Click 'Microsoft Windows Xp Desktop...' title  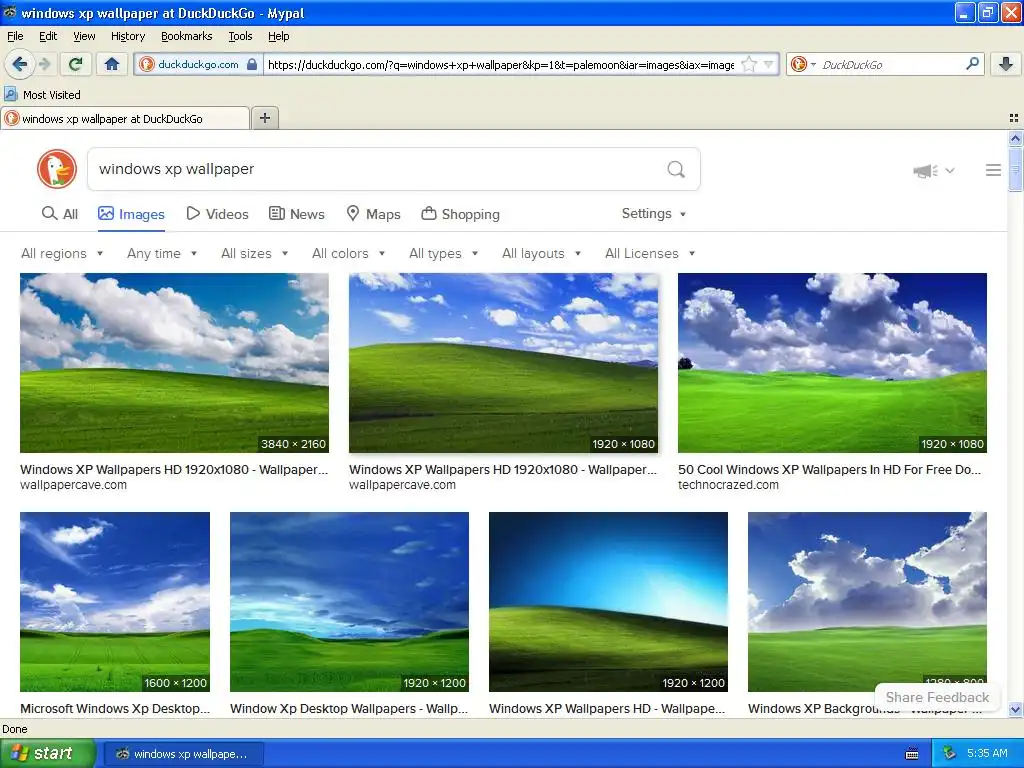click(115, 709)
